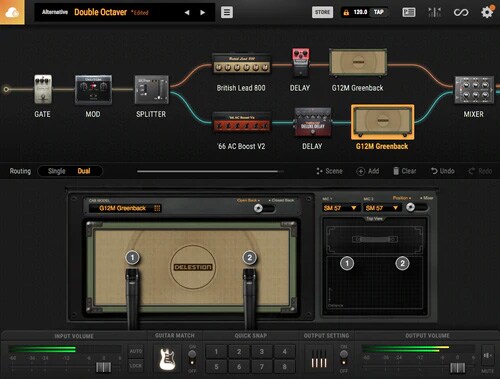500x379 pixels.
Task: Click the infinity looper icon
Action: [461, 13]
